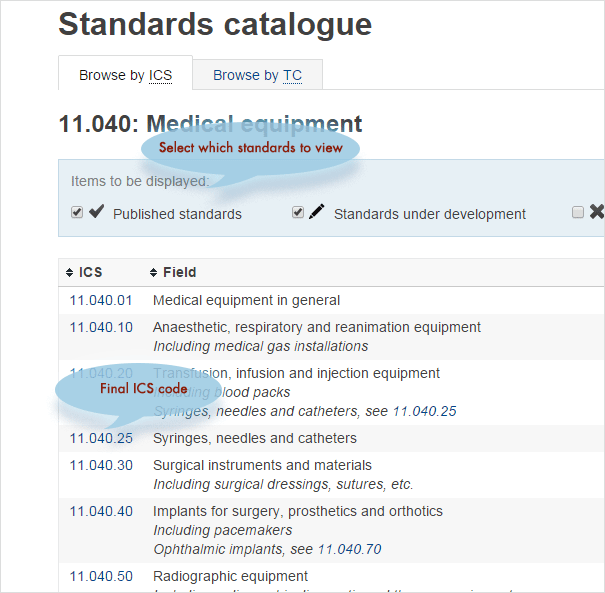The height and width of the screenshot is (593, 605).
Task: Follow the inline 'see 11.040.25' reference link
Action: (424, 411)
